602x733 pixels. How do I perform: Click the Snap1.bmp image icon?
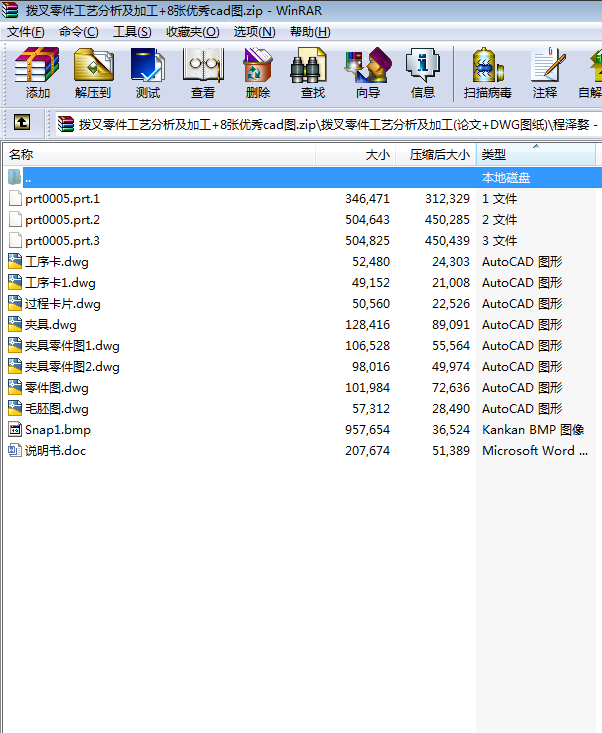[15, 429]
